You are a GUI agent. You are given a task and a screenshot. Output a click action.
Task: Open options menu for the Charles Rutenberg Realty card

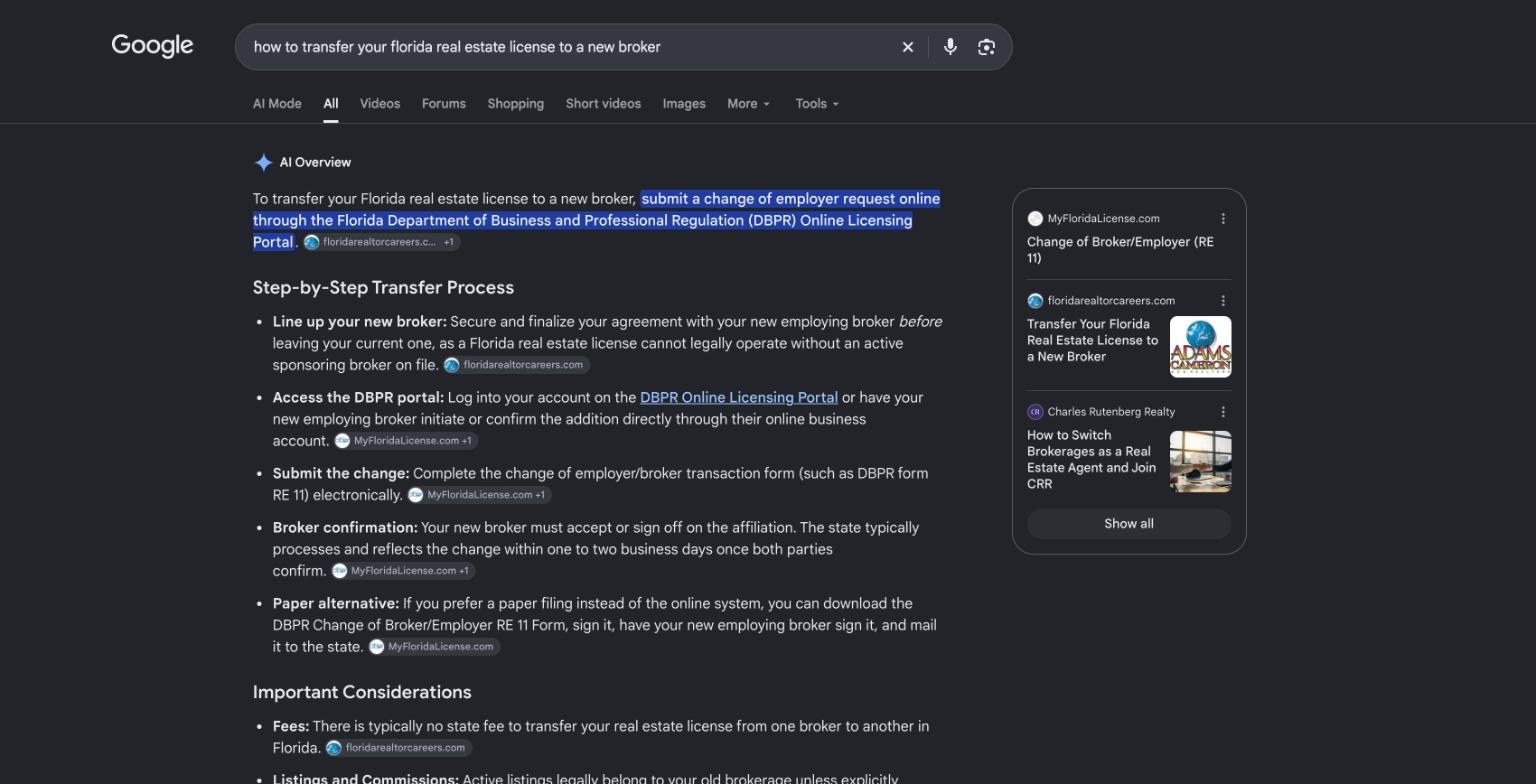click(x=1223, y=412)
